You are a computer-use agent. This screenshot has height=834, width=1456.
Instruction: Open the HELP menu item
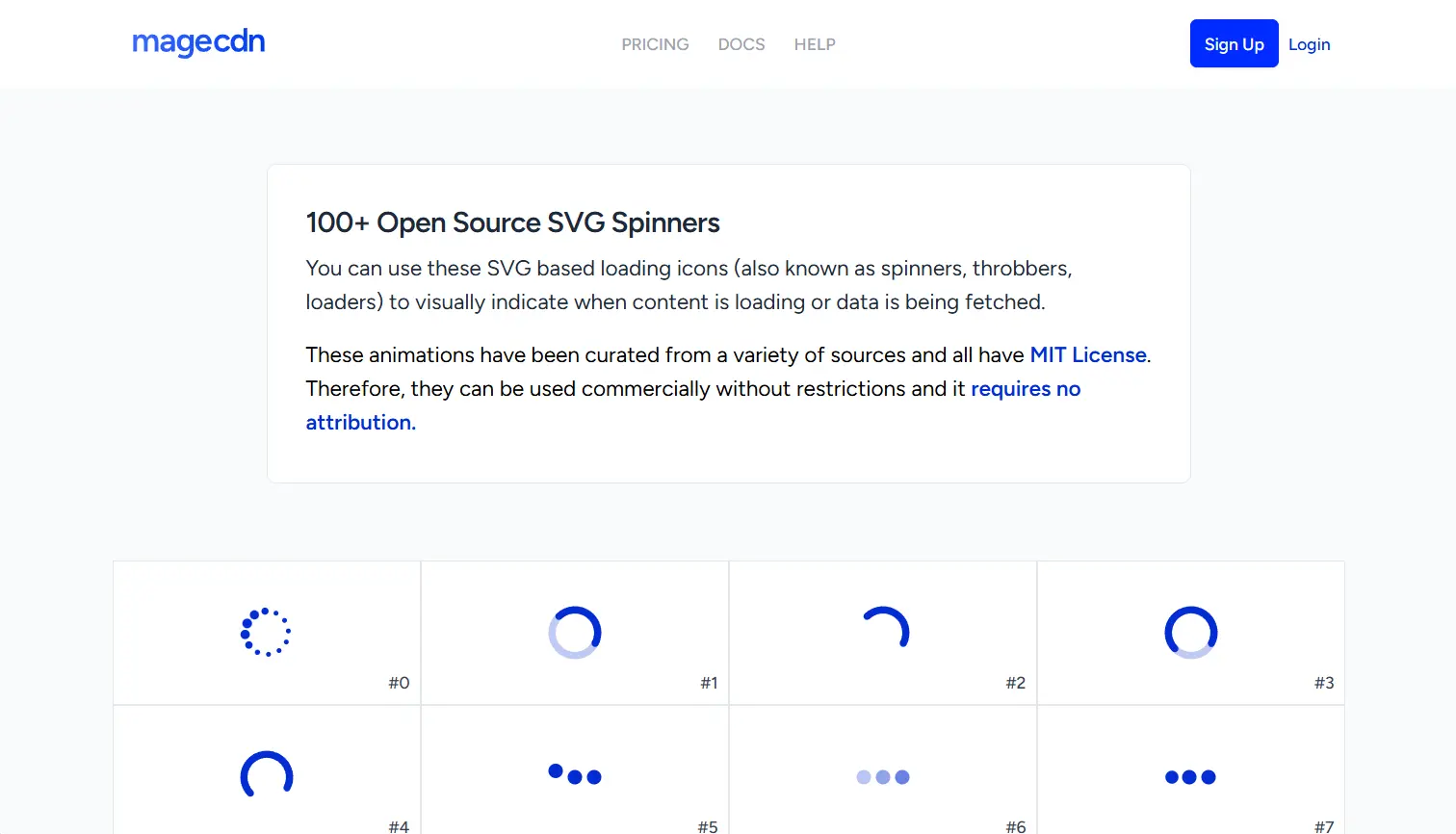(815, 44)
